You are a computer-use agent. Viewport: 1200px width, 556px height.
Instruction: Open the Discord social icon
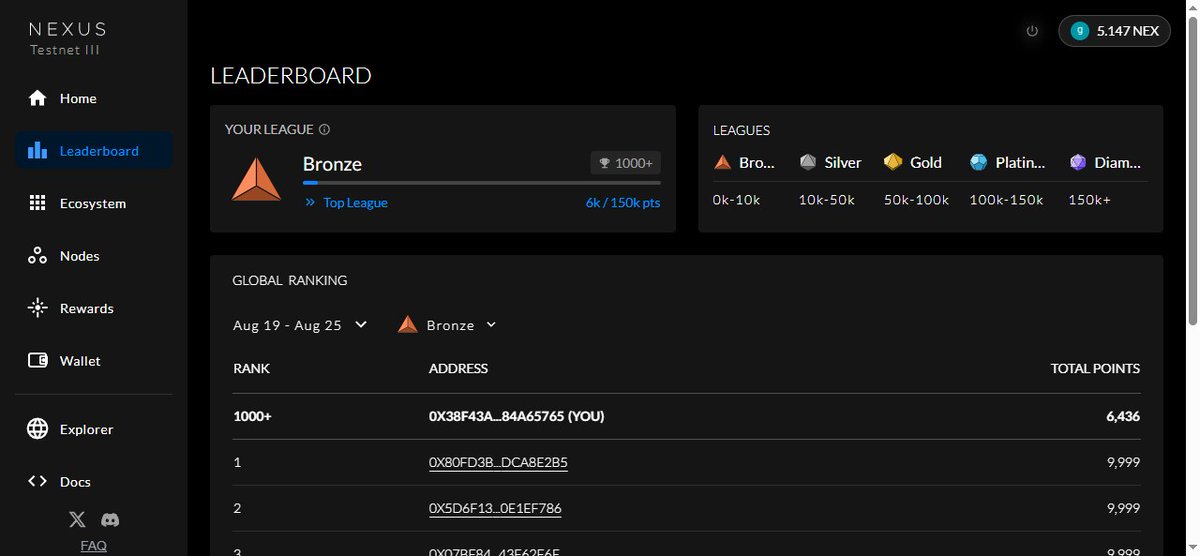(x=111, y=520)
